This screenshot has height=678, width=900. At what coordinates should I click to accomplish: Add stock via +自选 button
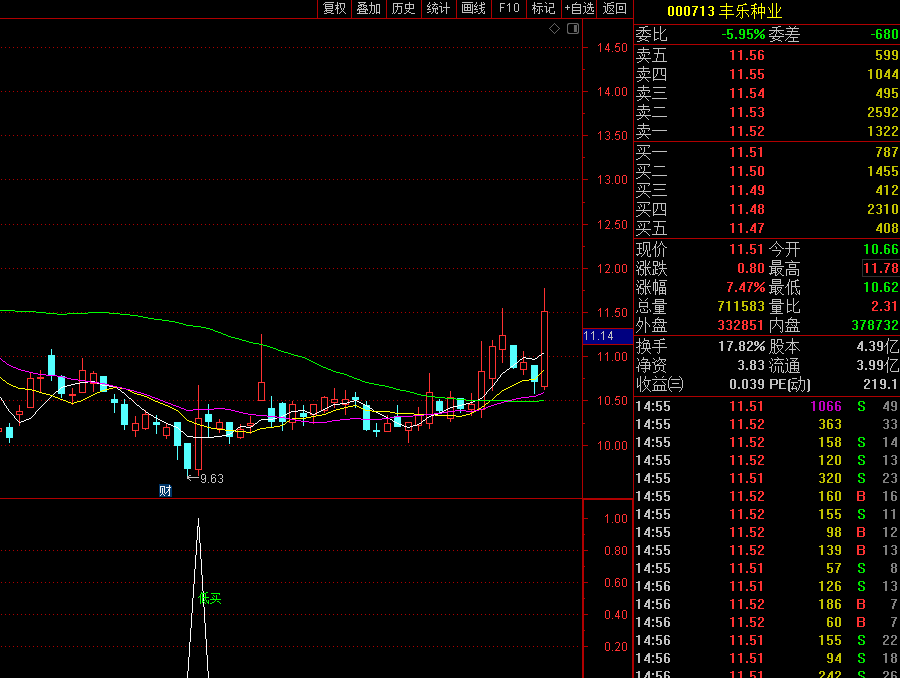579,9
